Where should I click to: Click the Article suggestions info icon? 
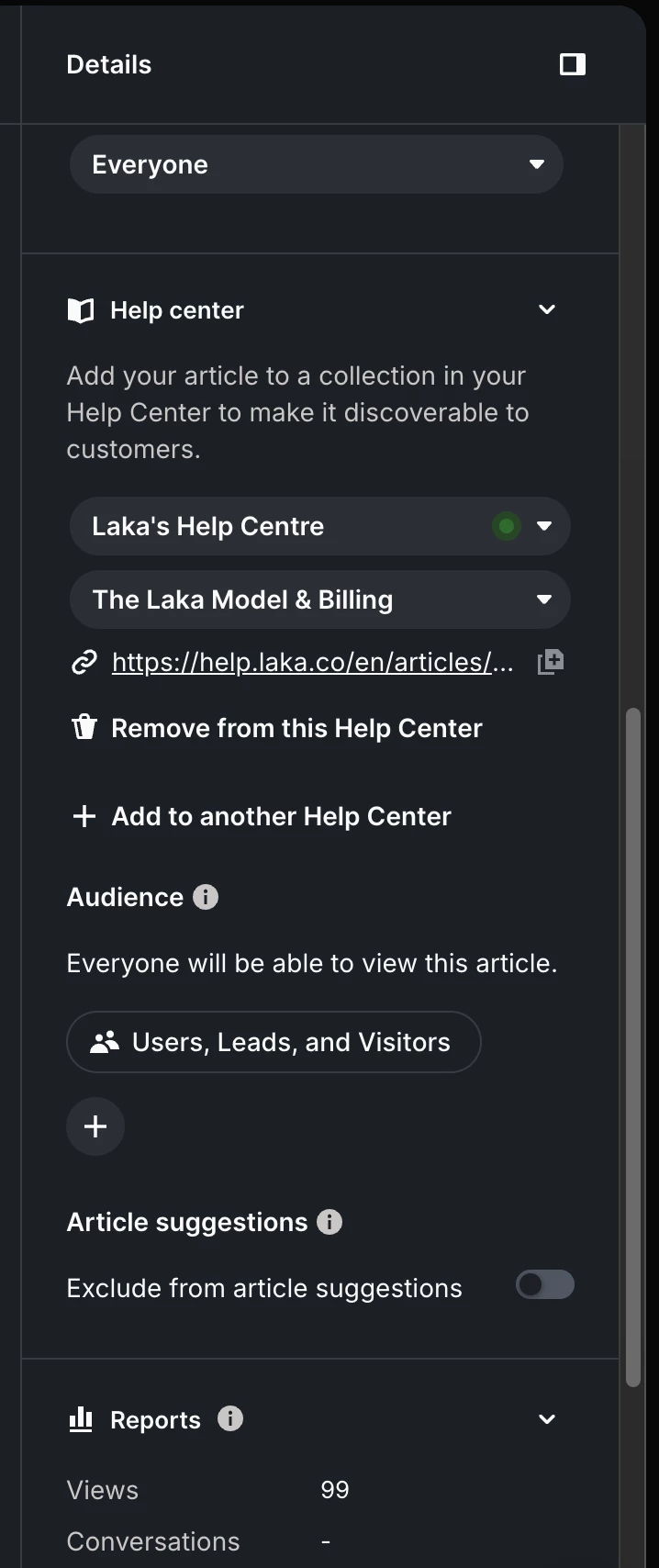[329, 1222]
